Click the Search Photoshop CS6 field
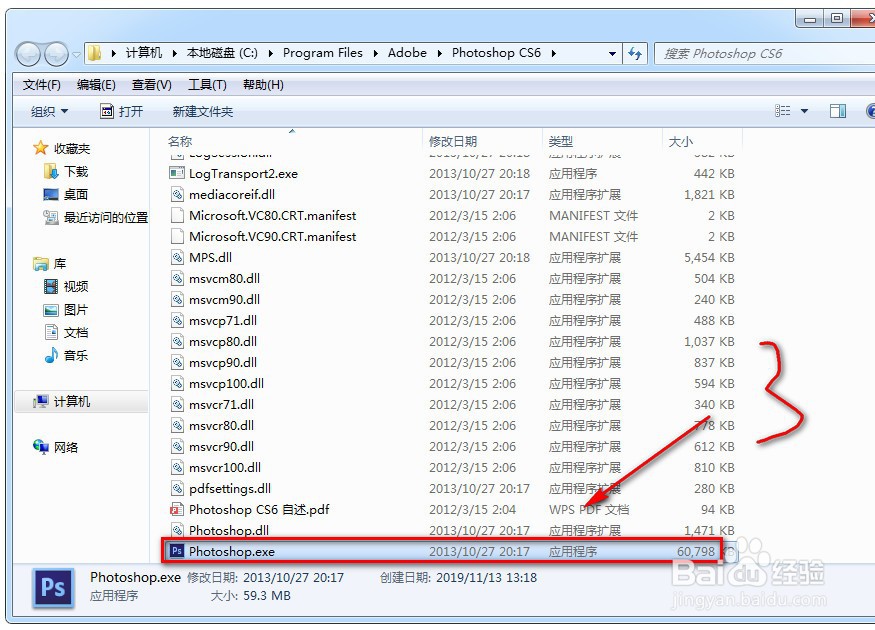The height and width of the screenshot is (630, 875). [765, 54]
